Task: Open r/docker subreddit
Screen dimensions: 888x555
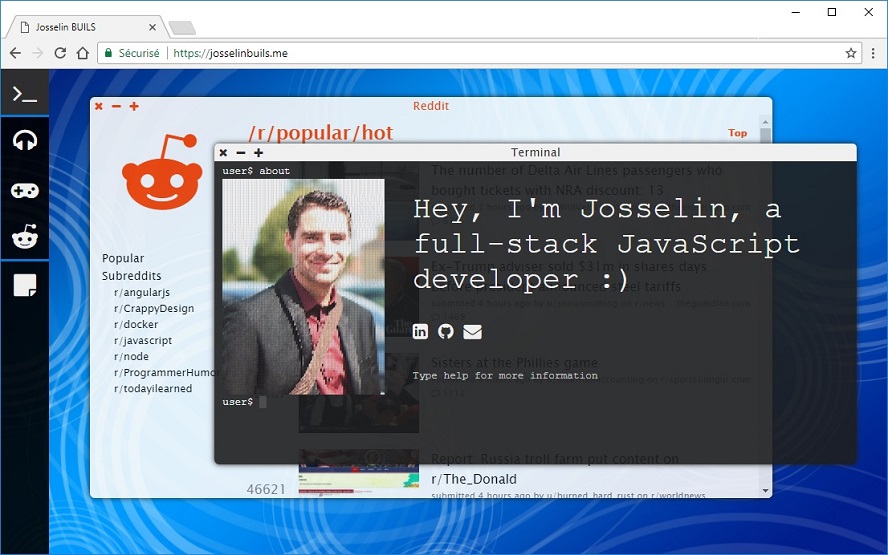Action: pyautogui.click(x=135, y=325)
